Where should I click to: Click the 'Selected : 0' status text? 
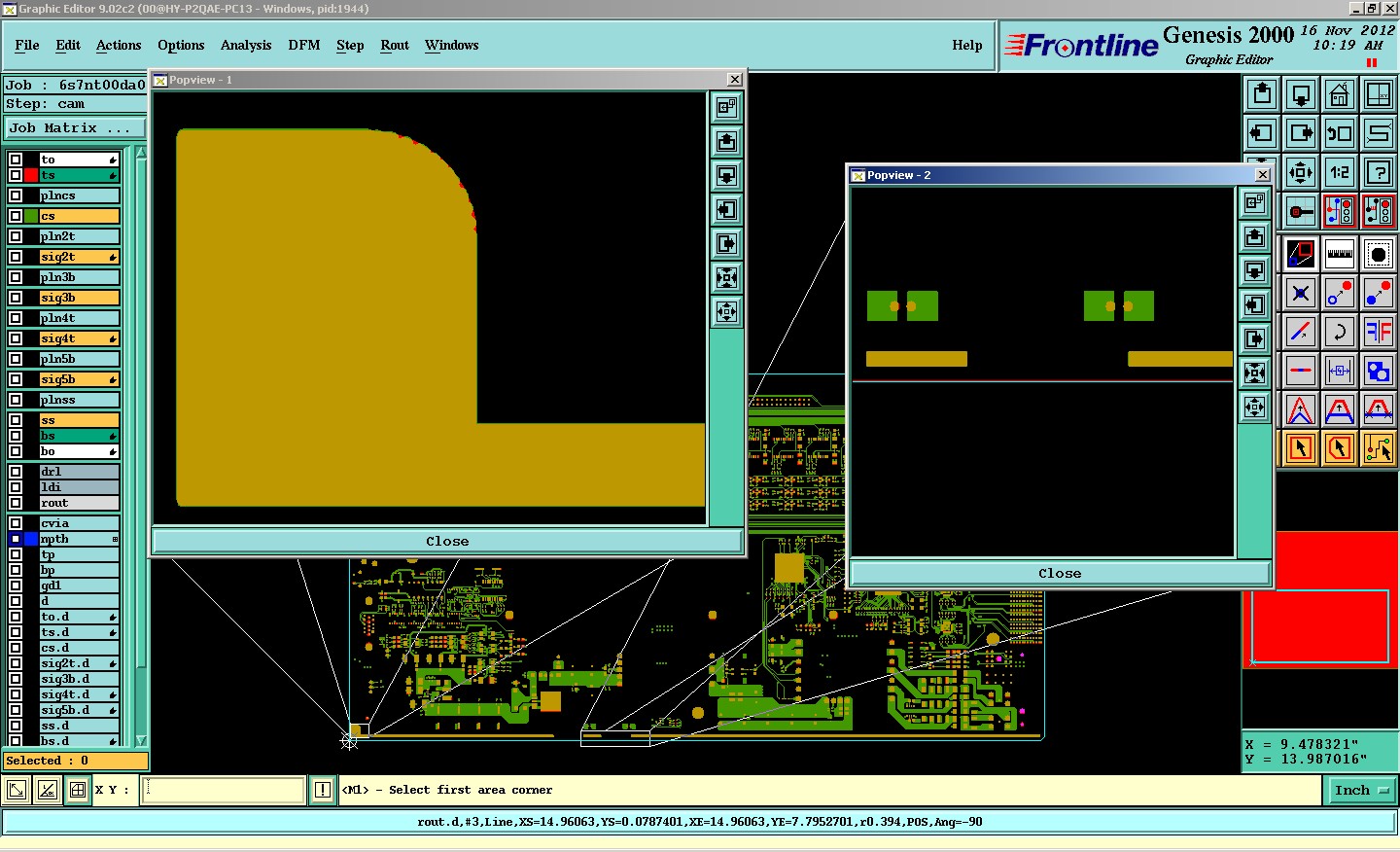pos(48,761)
